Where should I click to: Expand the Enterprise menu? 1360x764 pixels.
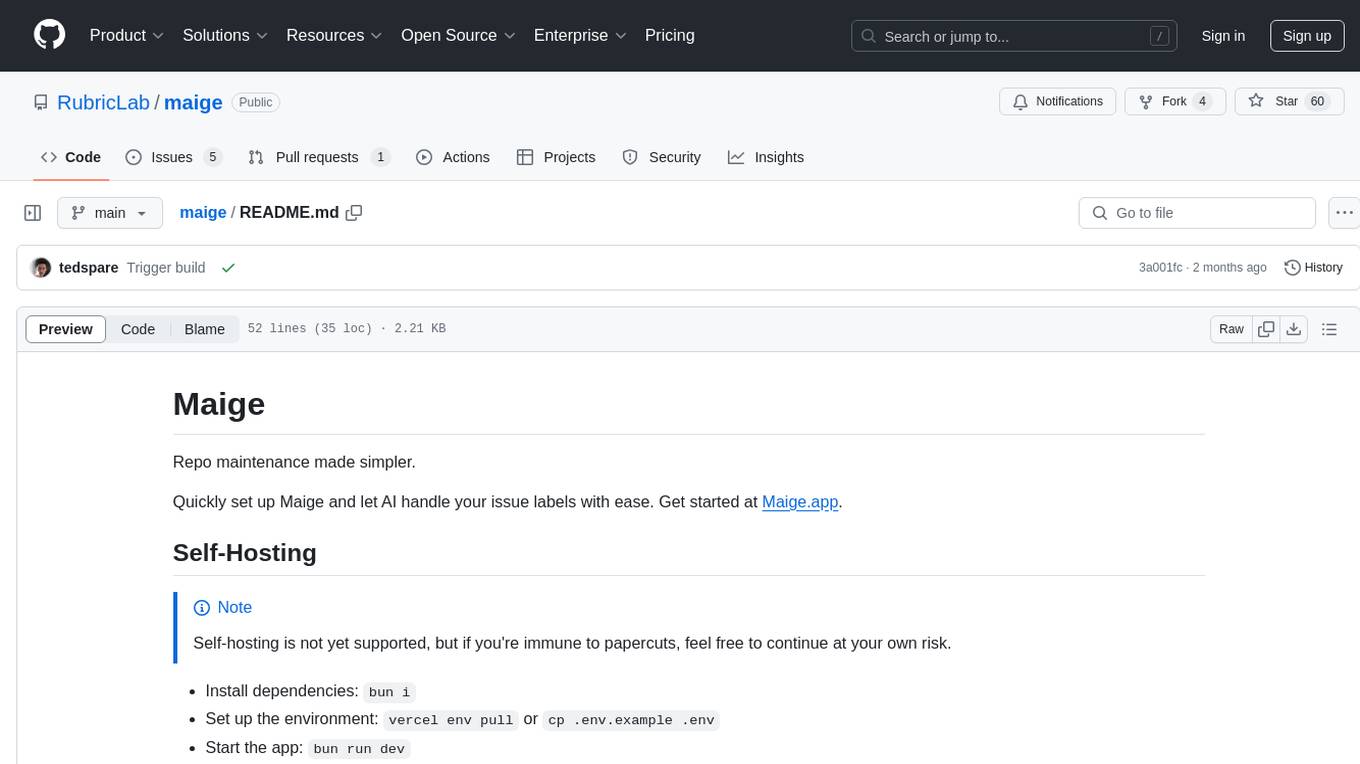pos(580,35)
